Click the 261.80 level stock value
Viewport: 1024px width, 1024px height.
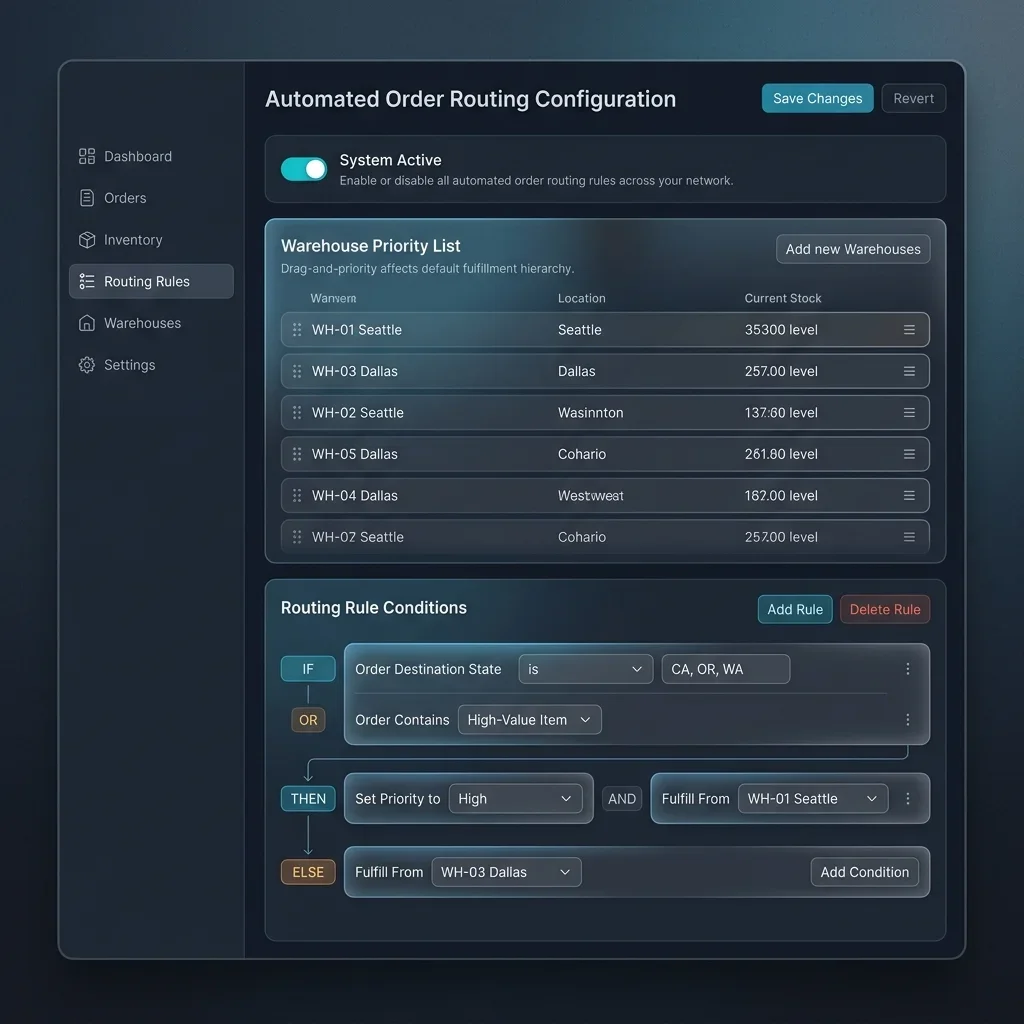pos(781,454)
